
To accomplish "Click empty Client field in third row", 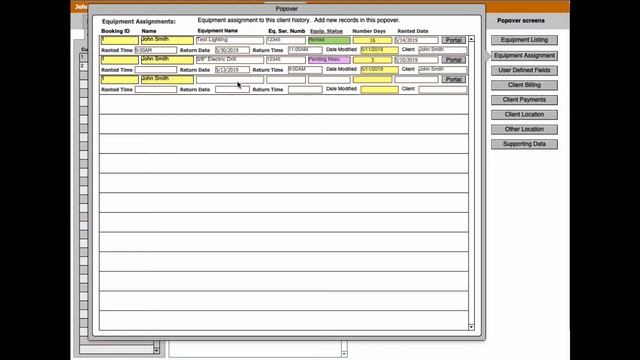I will tap(442, 89).
